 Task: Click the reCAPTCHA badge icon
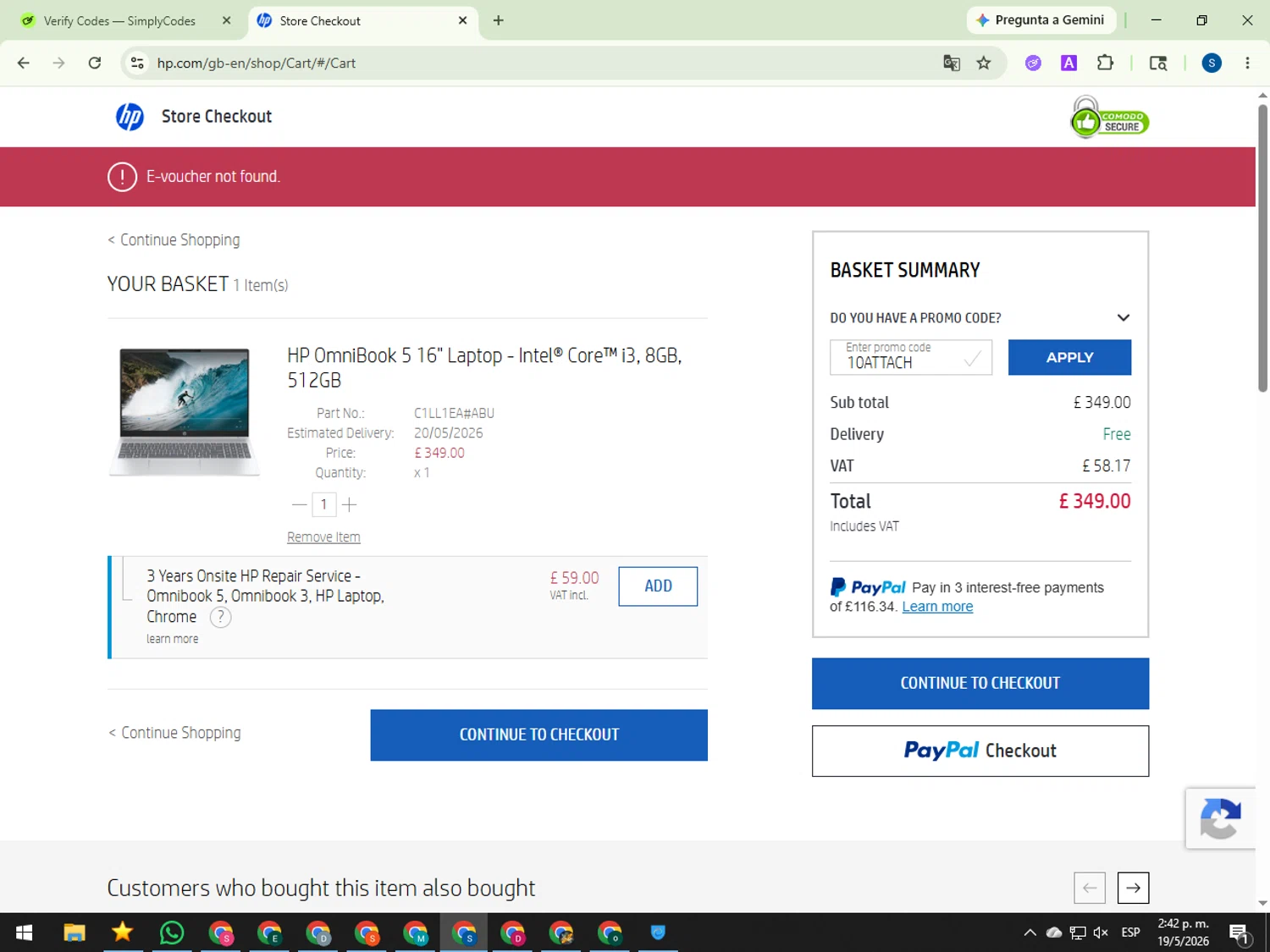(1220, 818)
